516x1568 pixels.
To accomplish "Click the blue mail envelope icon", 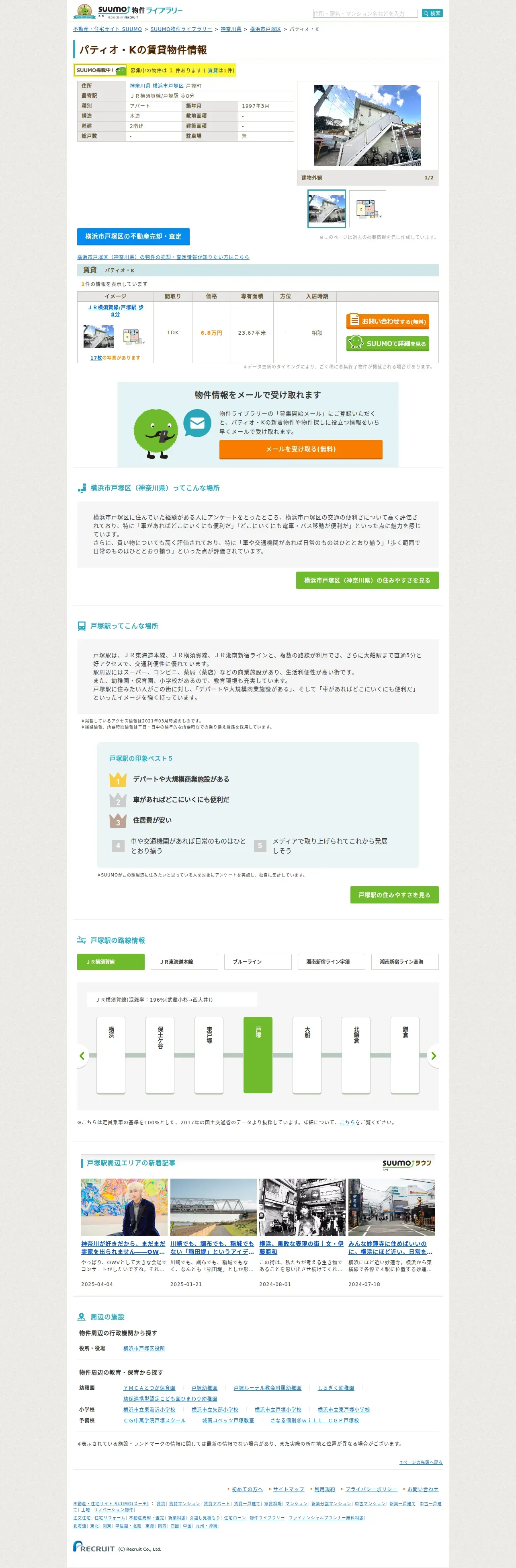I will [197, 424].
